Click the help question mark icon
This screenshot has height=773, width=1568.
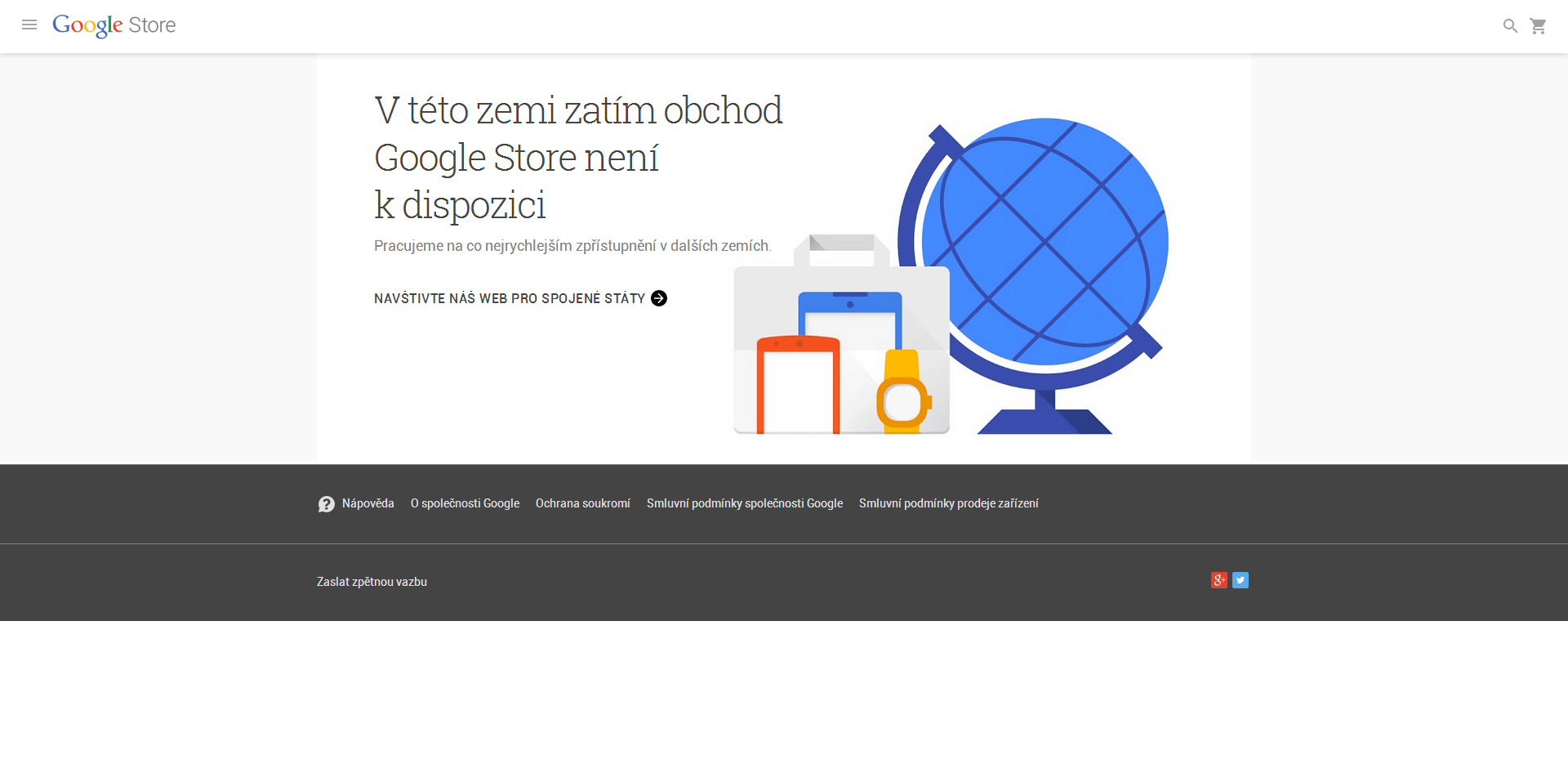(326, 504)
